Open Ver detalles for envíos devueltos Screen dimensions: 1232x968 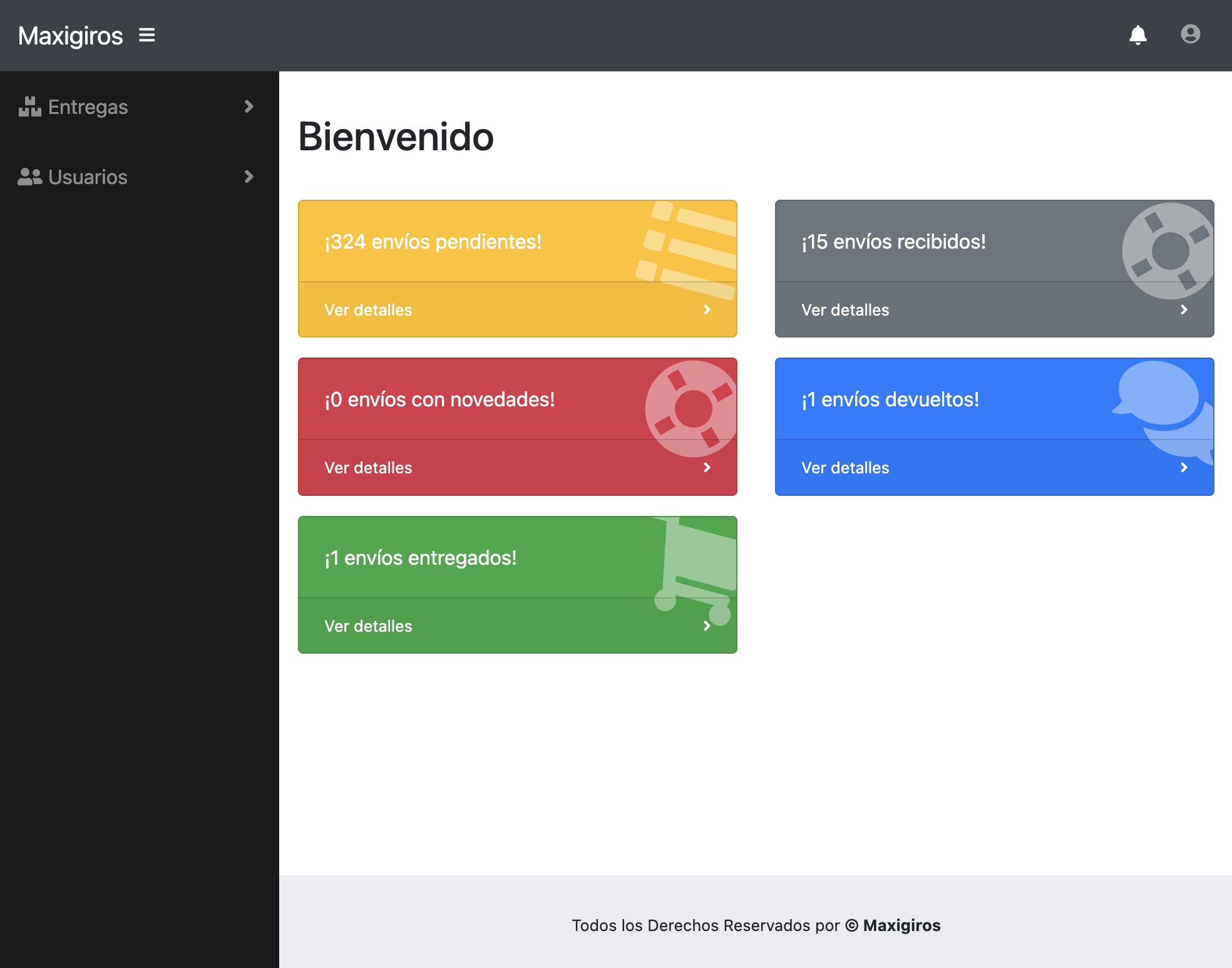tap(845, 468)
